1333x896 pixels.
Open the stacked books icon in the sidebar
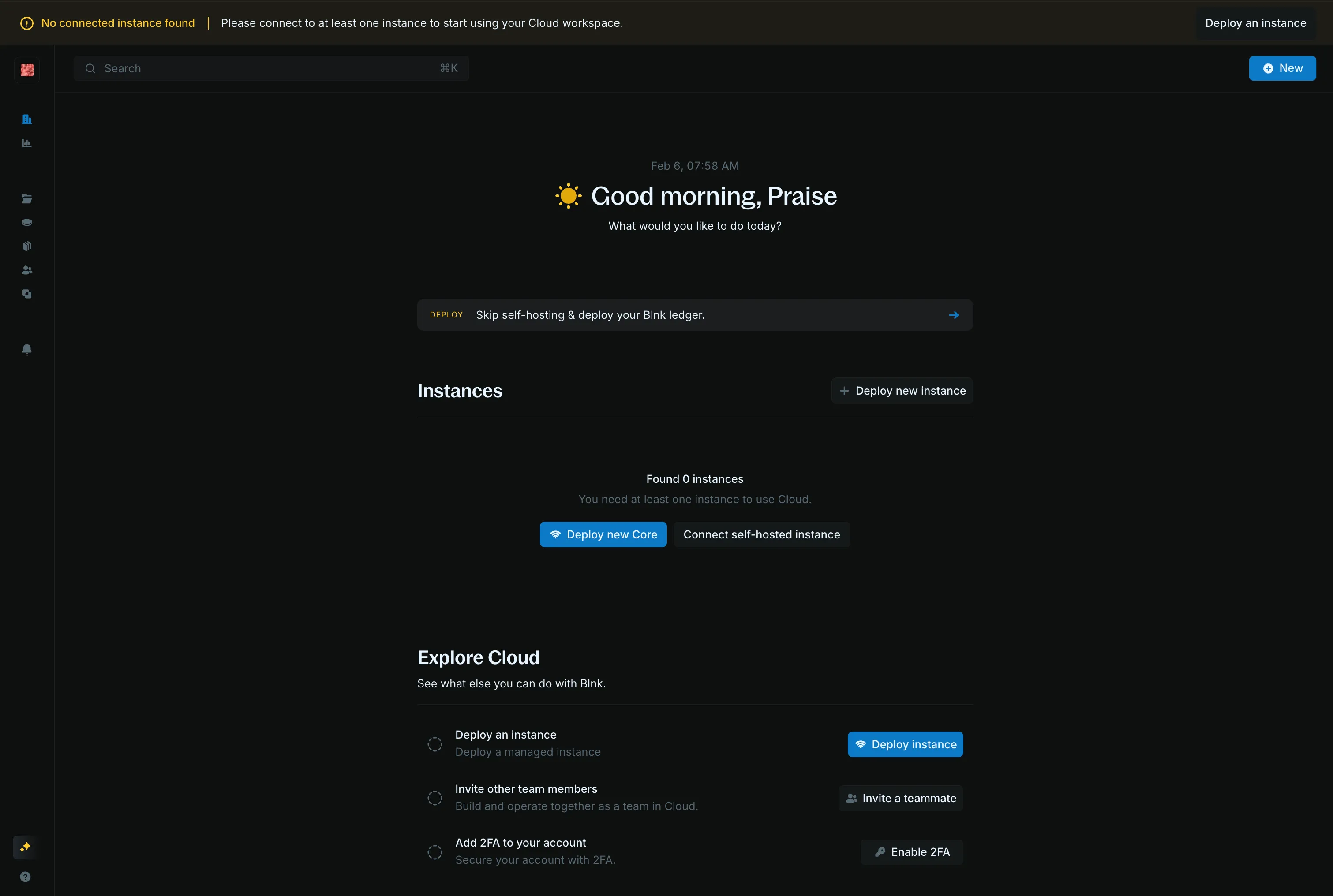(x=27, y=246)
